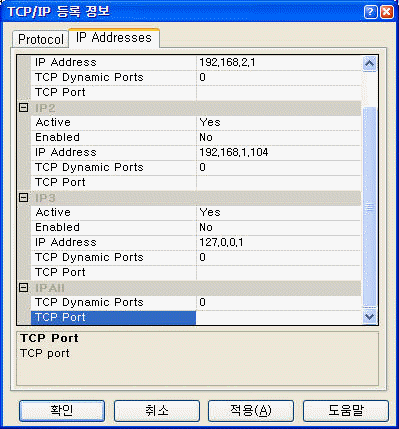Viewport: 399px width, 429px height.
Task: Click the IPAll TCP Port value field
Action: [x=278, y=317]
